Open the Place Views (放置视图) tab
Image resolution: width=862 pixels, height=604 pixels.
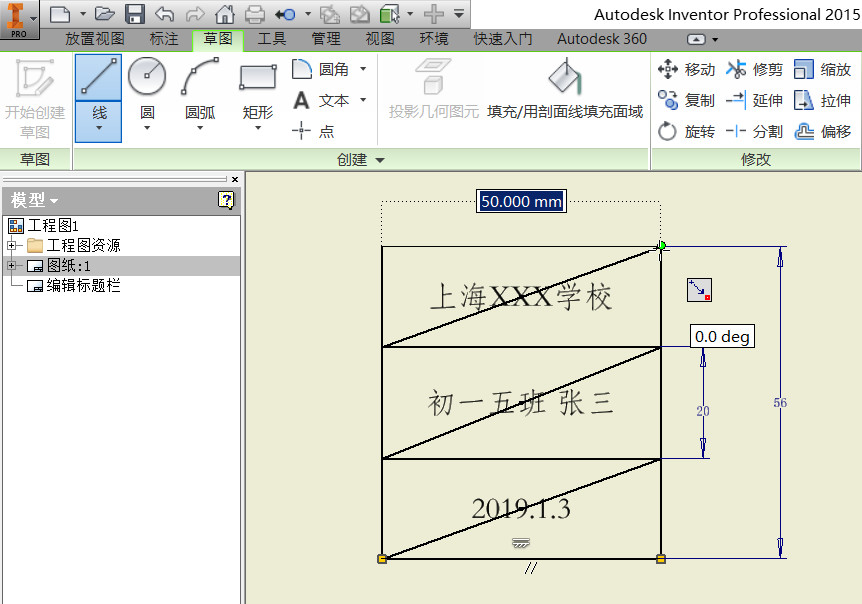tap(95, 39)
